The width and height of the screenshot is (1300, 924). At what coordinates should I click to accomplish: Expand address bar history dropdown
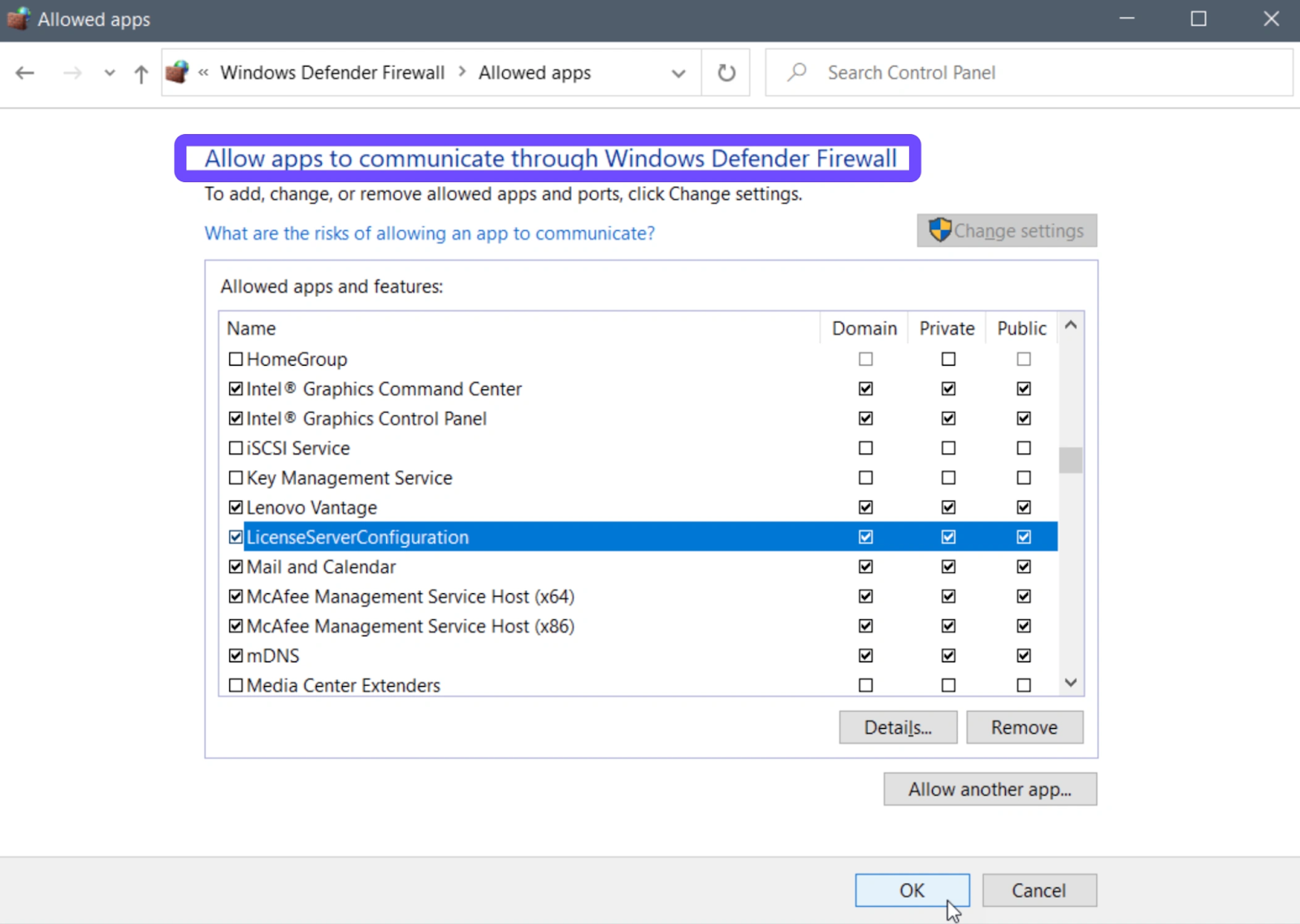tap(678, 73)
